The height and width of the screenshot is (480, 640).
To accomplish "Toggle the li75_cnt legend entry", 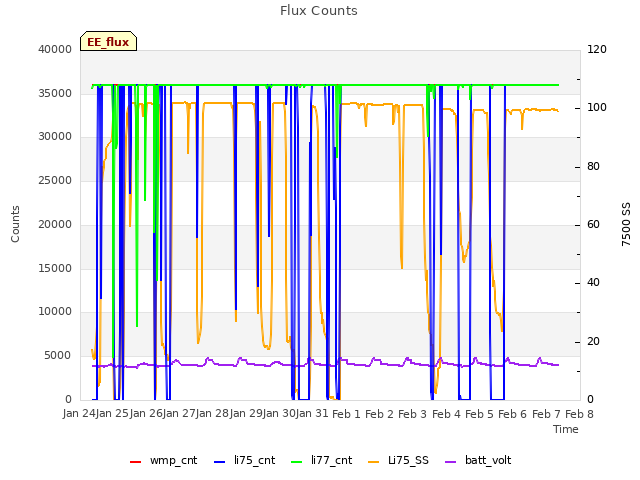I will tap(244, 461).
